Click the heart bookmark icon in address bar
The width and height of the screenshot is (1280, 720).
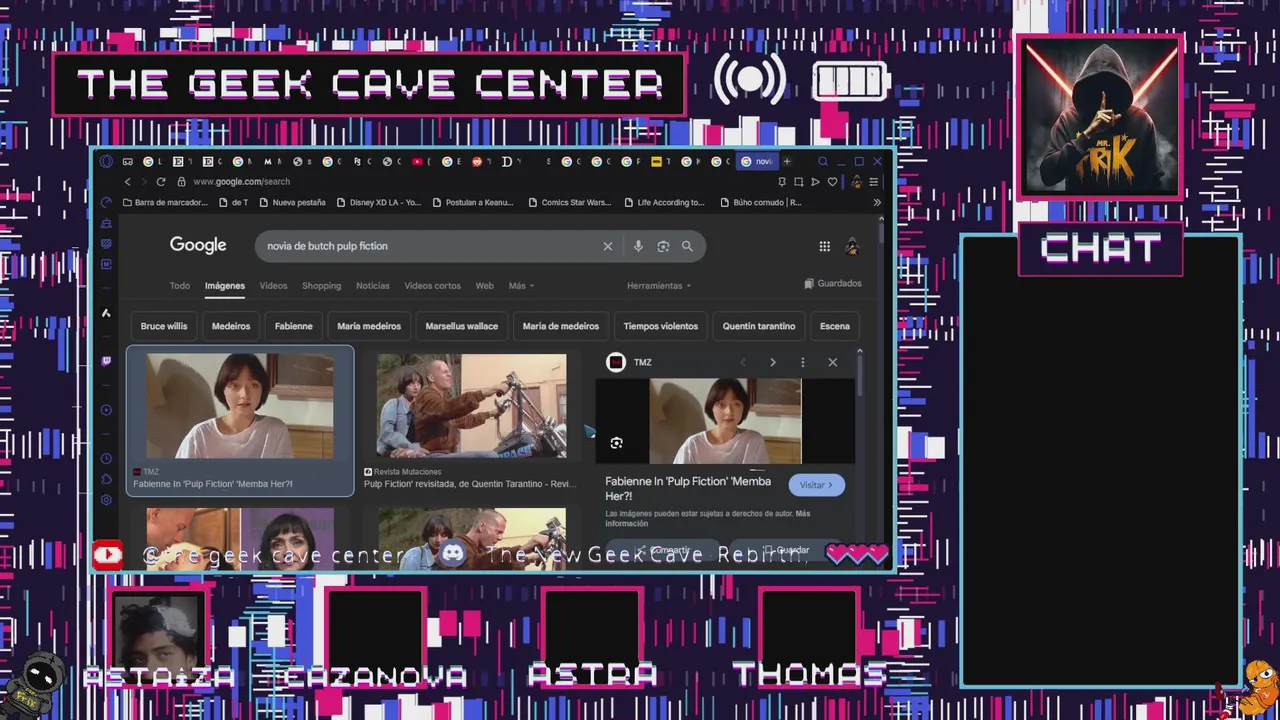[832, 182]
